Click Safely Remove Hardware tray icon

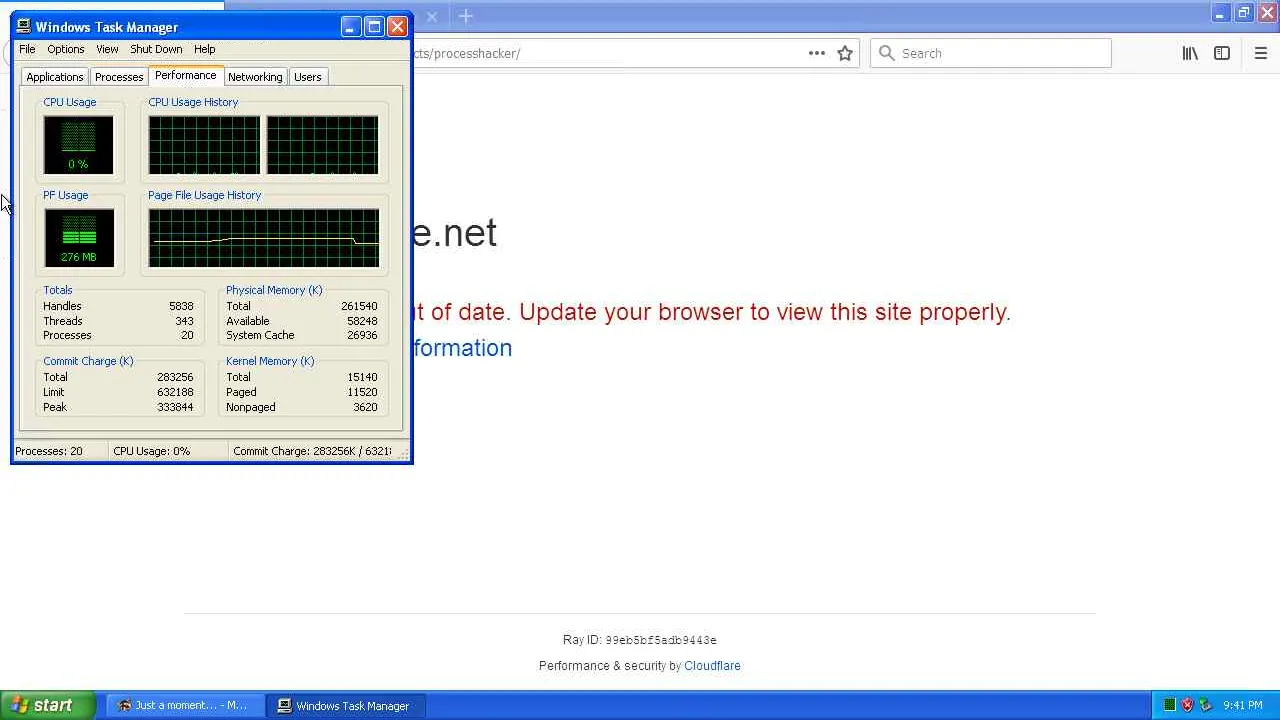1205,705
